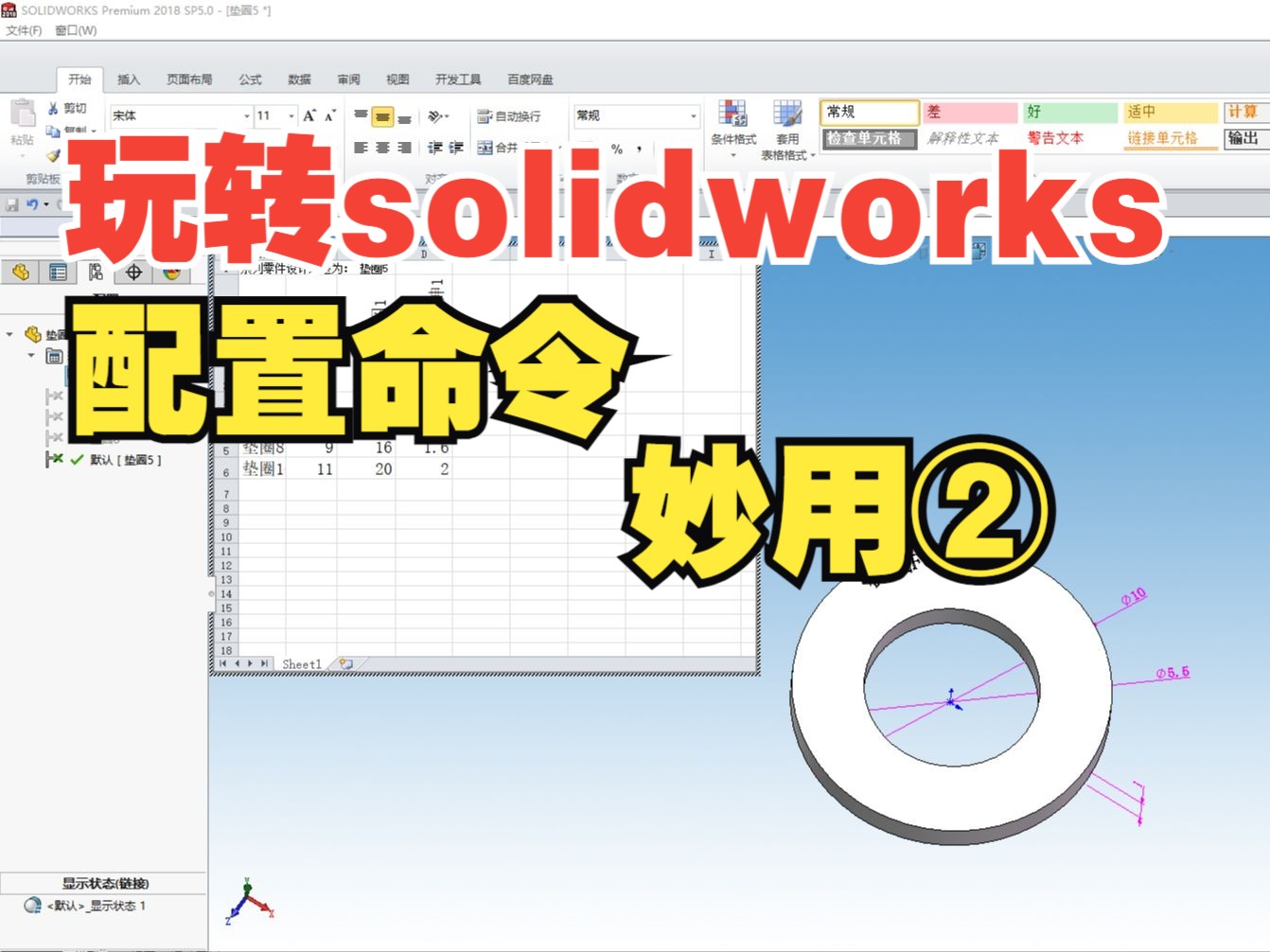Apply percent style format
This screenshot has height=952, width=1270.
tap(617, 149)
